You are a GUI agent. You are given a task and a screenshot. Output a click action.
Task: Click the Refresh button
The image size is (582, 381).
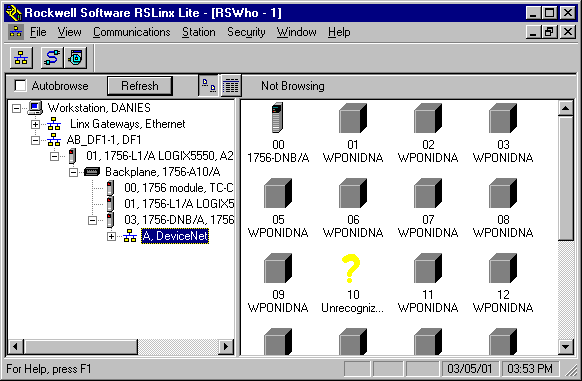pyautogui.click(x=140, y=86)
